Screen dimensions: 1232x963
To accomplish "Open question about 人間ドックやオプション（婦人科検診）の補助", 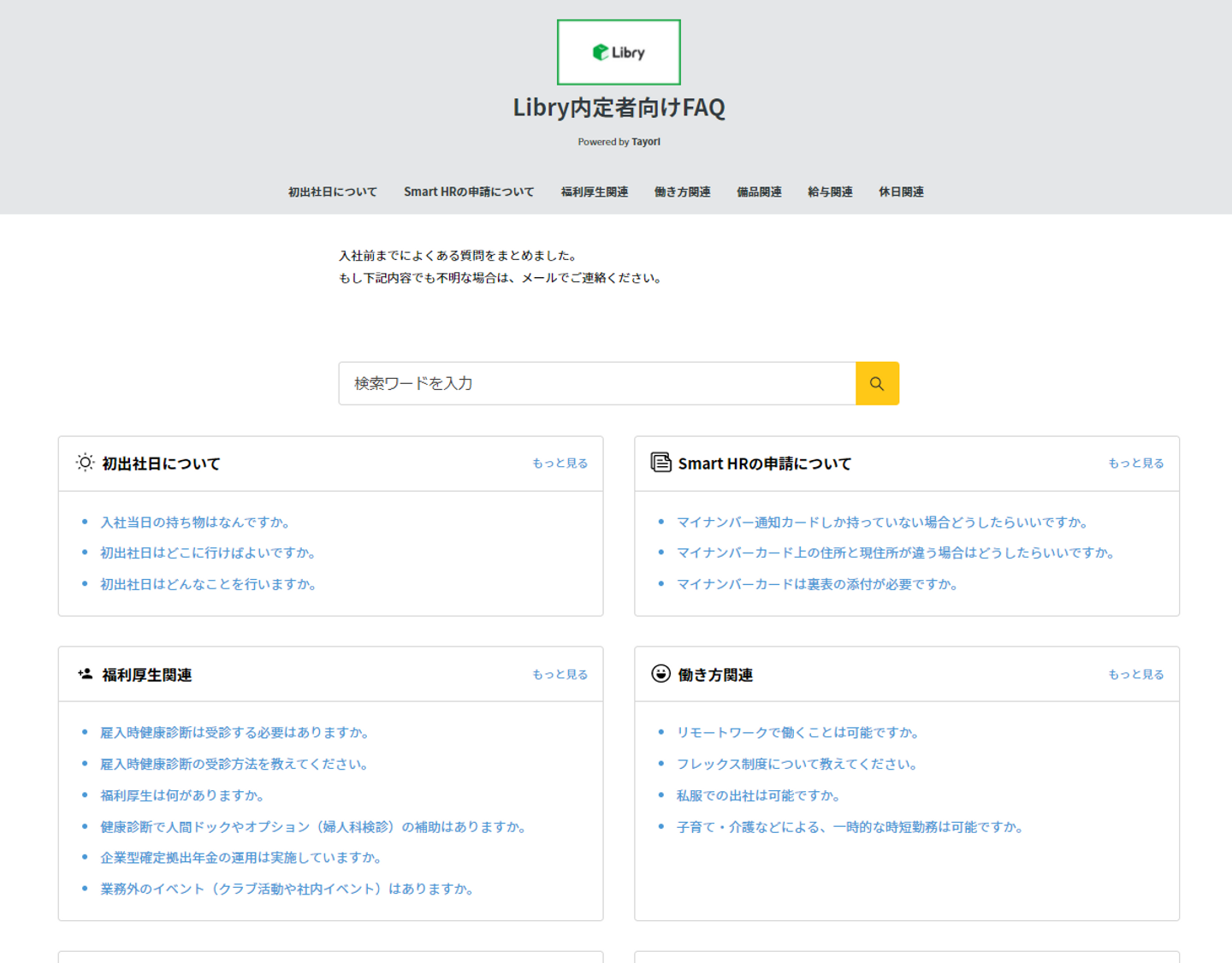I will pyautogui.click(x=315, y=827).
